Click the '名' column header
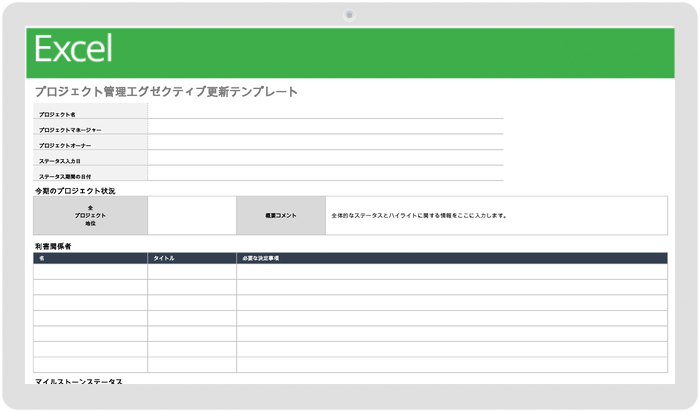Screen dimensions: 700x412 (x=90, y=258)
